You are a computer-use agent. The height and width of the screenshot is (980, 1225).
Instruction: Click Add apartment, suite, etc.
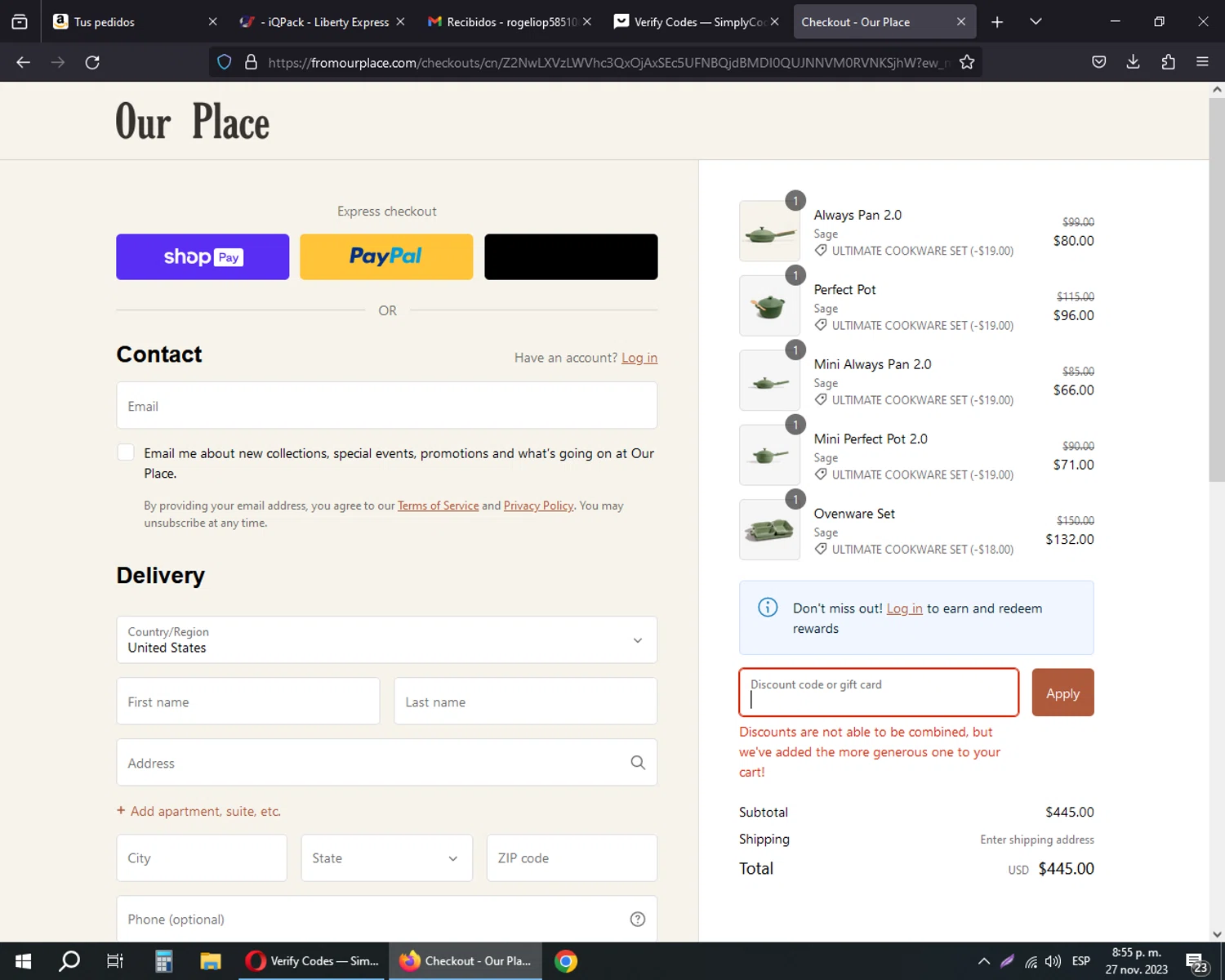point(198,811)
